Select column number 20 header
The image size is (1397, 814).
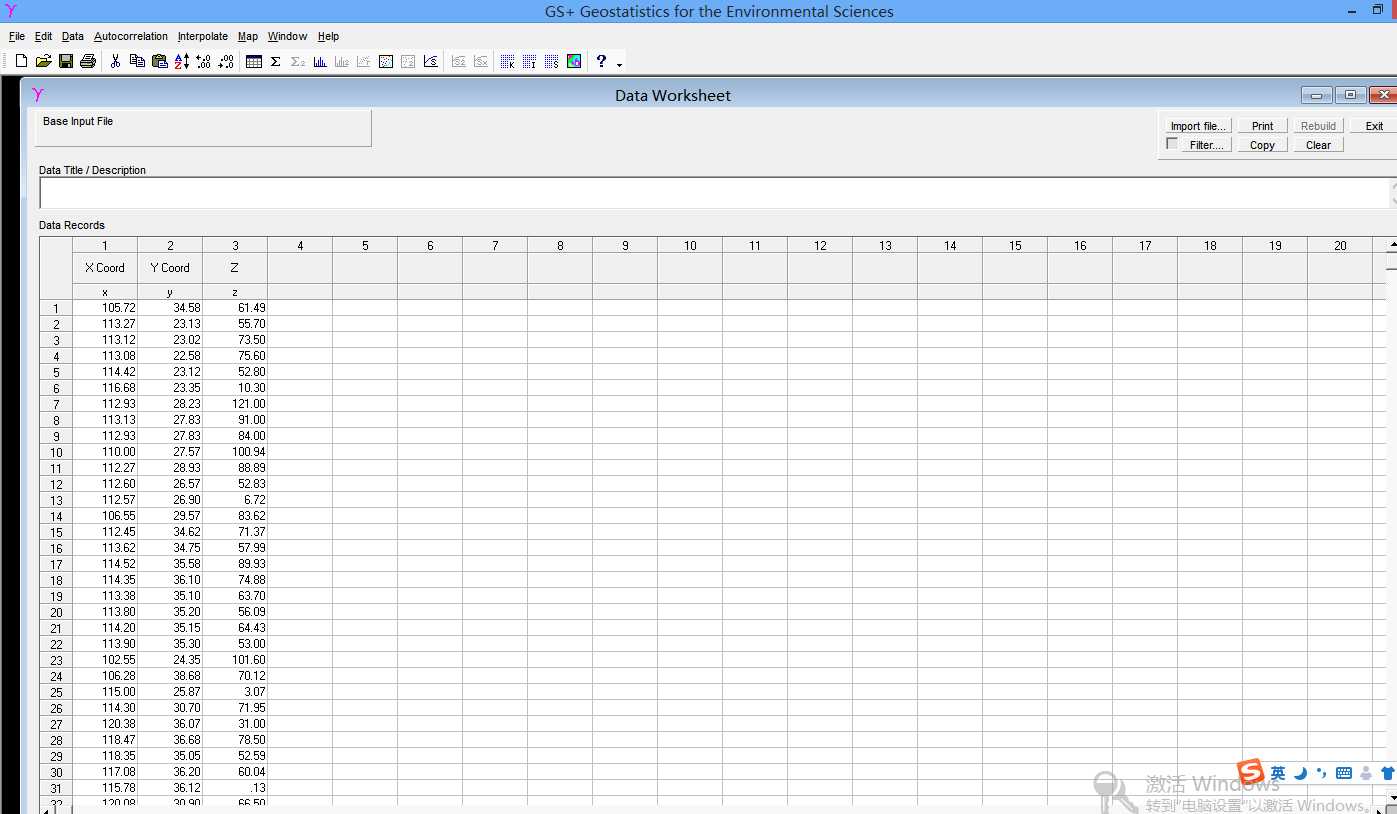point(1340,245)
